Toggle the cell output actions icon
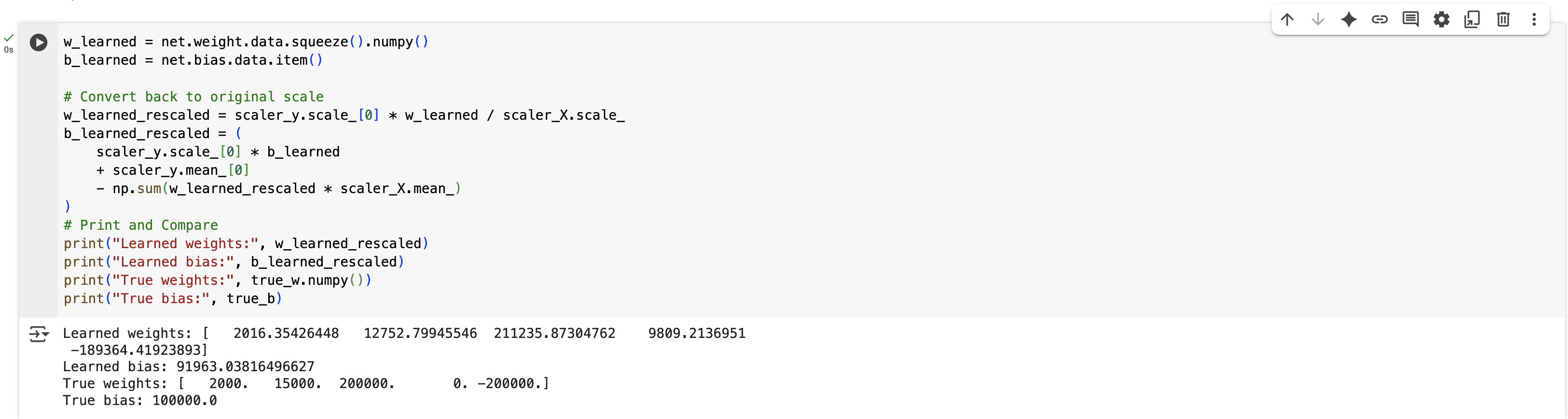The height and width of the screenshot is (419, 1568). click(38, 334)
